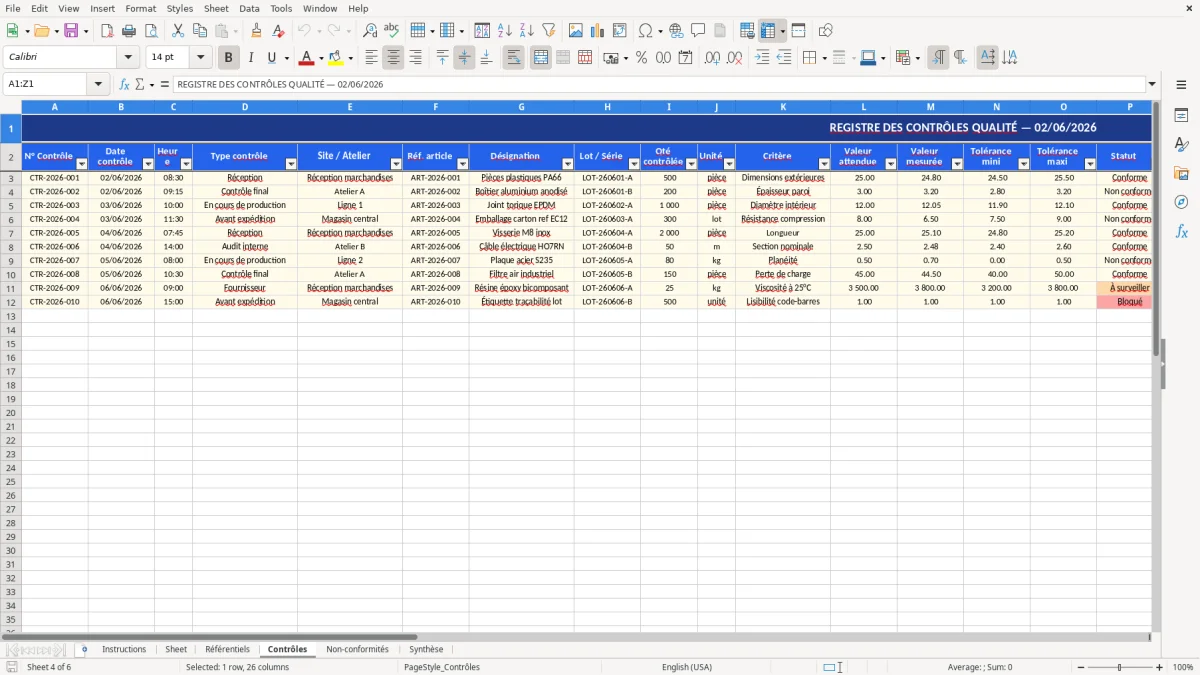Run the Spelling check icon
This screenshot has height=675, width=1200.
[392, 31]
